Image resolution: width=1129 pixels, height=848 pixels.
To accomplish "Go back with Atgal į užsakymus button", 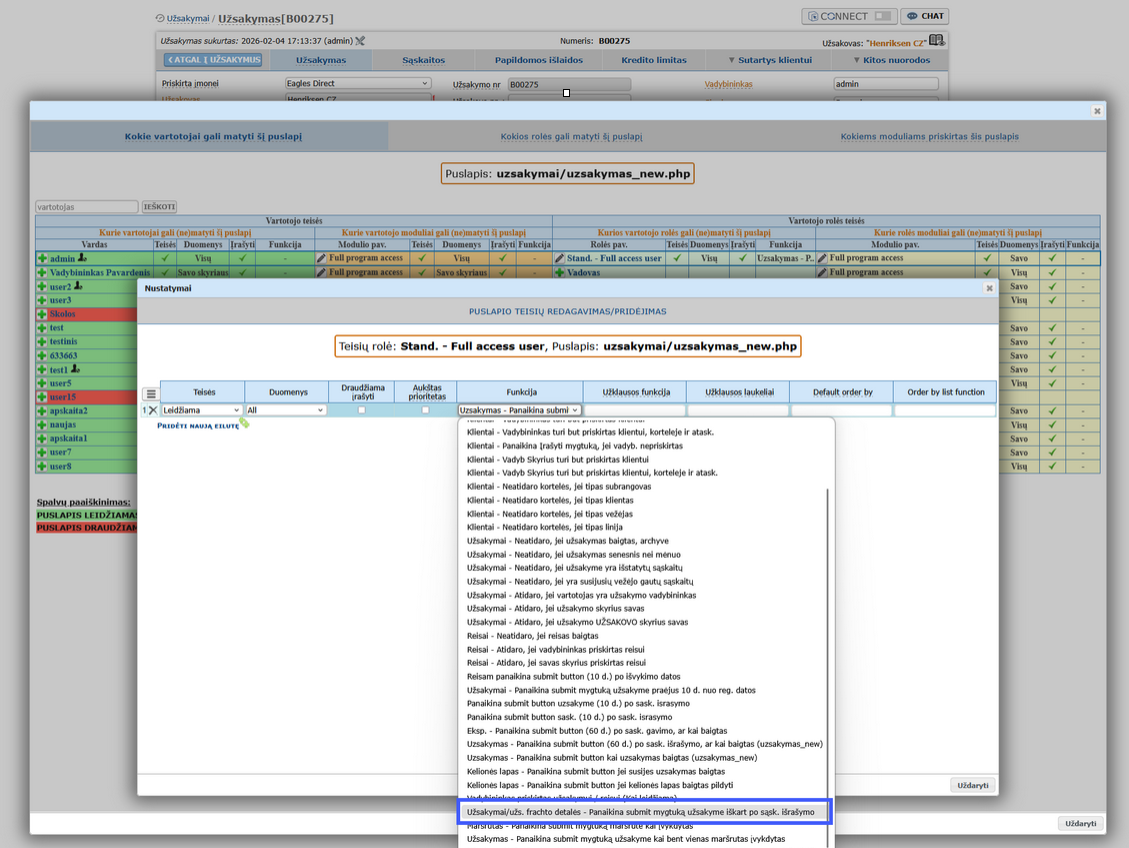I will coord(213,60).
